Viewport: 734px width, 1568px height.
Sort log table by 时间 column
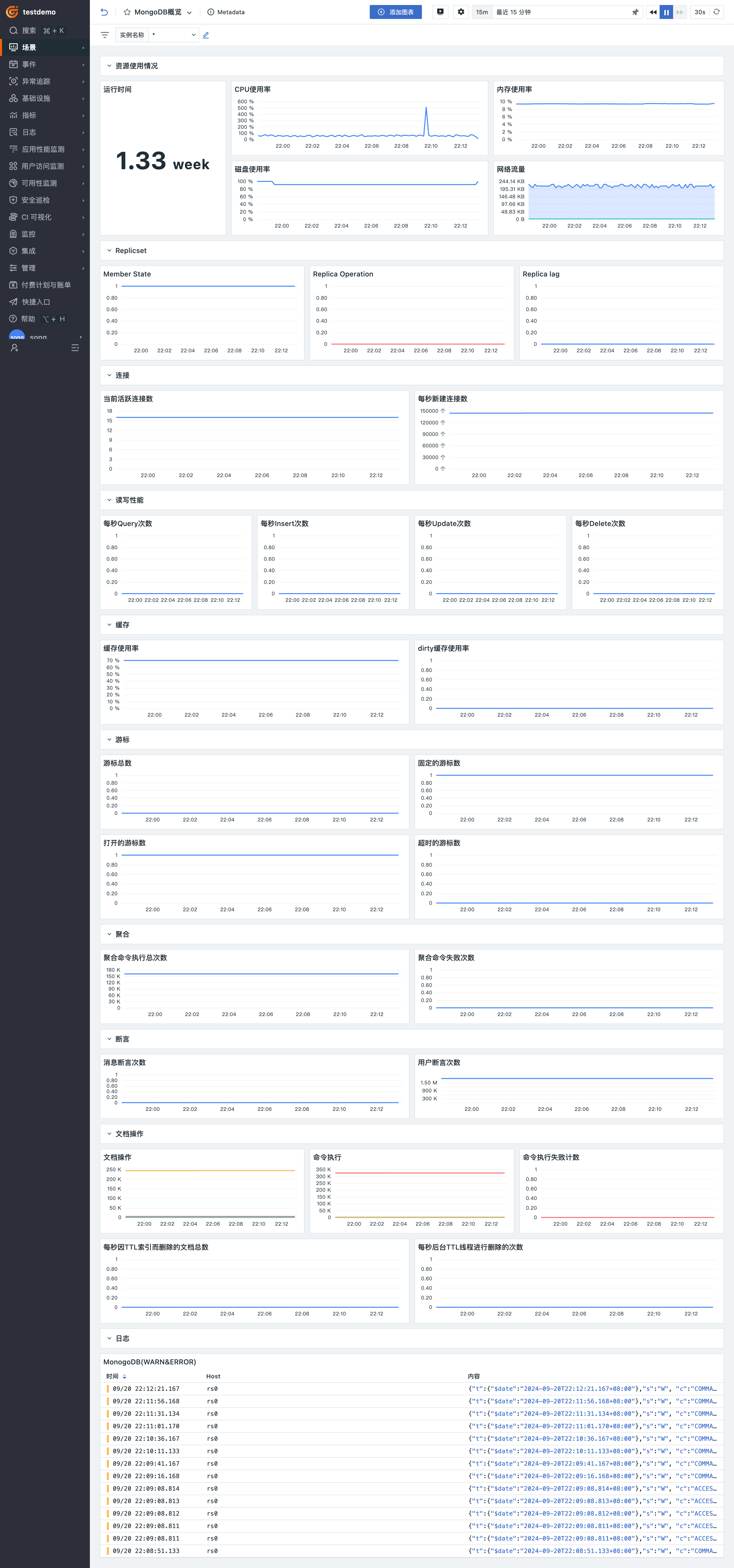124,1376
